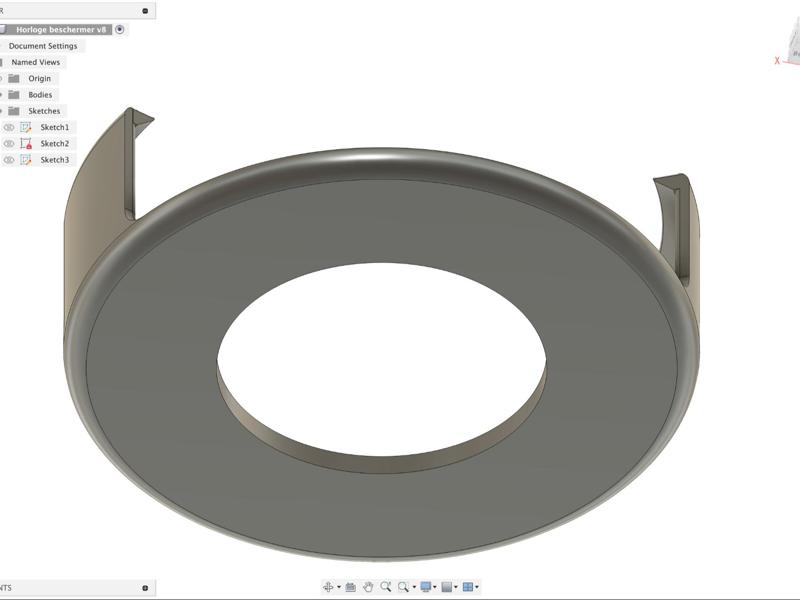Collapse the browser panel header button
This screenshot has height=600, width=800.
[145, 11]
